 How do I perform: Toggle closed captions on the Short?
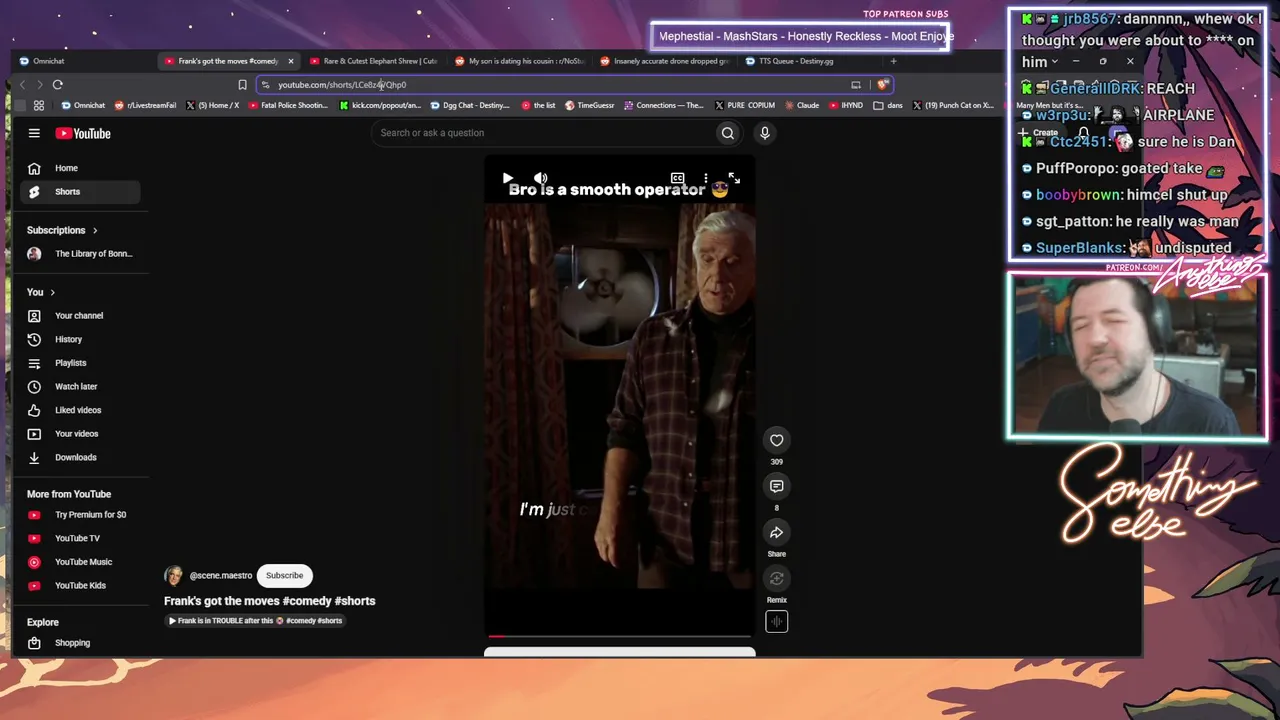(677, 178)
